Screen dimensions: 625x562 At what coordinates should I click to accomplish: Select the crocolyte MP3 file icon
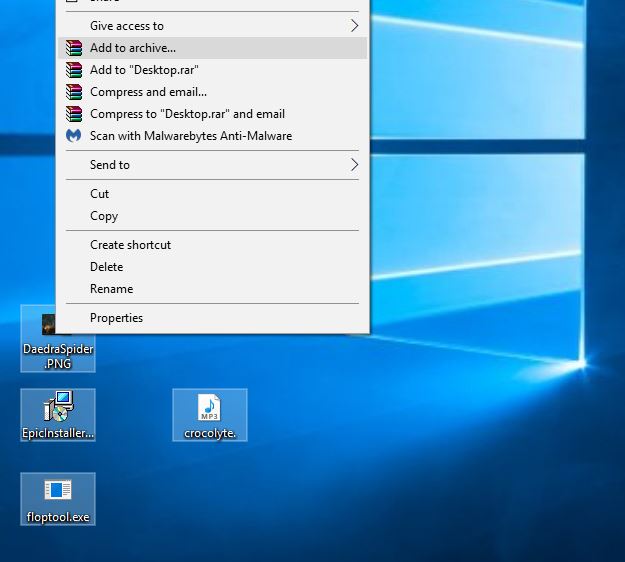click(x=209, y=407)
